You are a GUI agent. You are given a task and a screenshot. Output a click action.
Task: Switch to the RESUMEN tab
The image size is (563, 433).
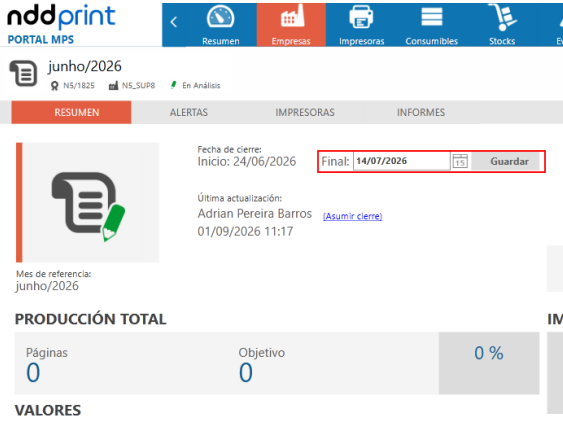click(71, 112)
